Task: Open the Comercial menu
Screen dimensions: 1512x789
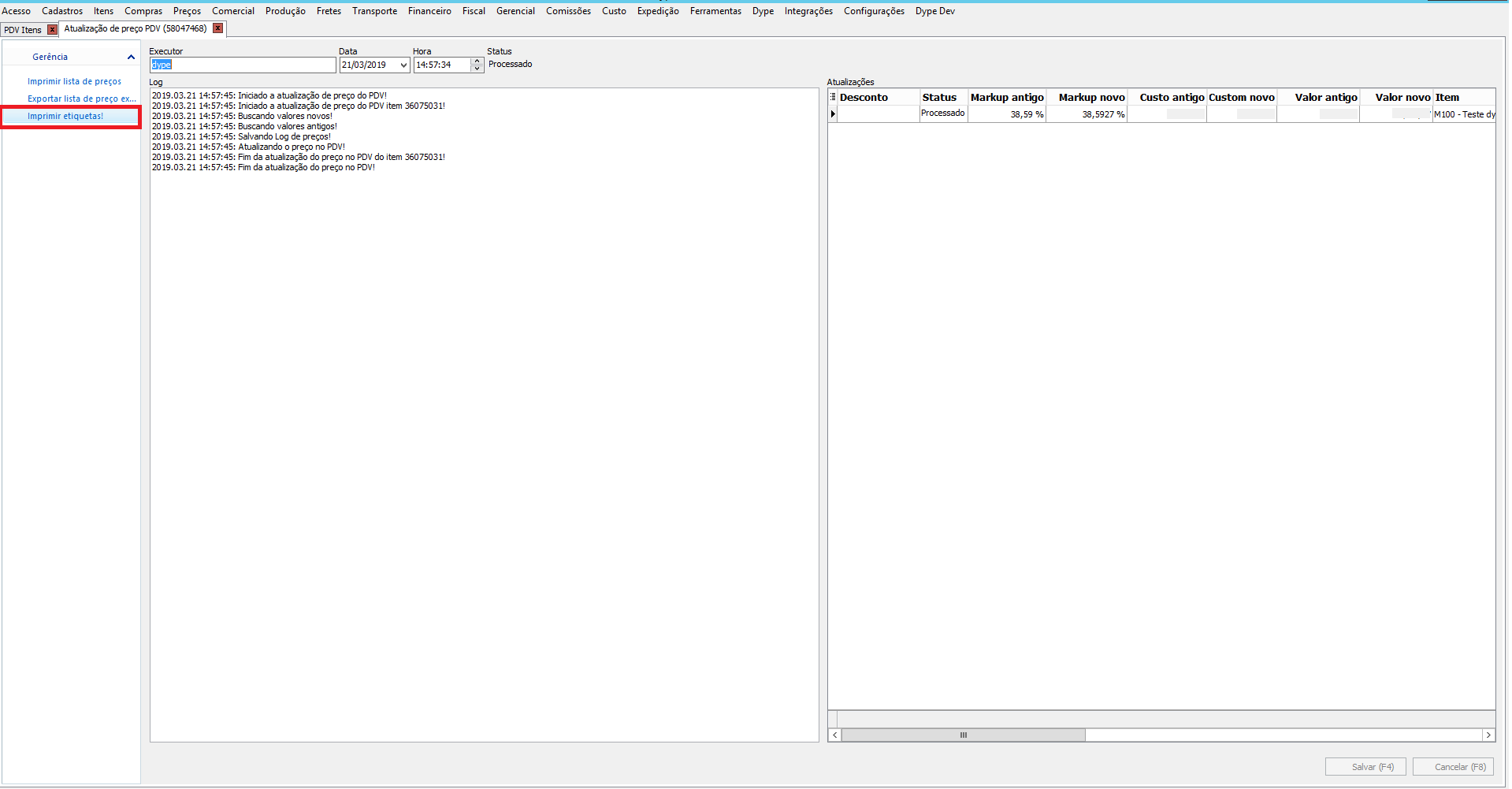Action: pyautogui.click(x=233, y=11)
